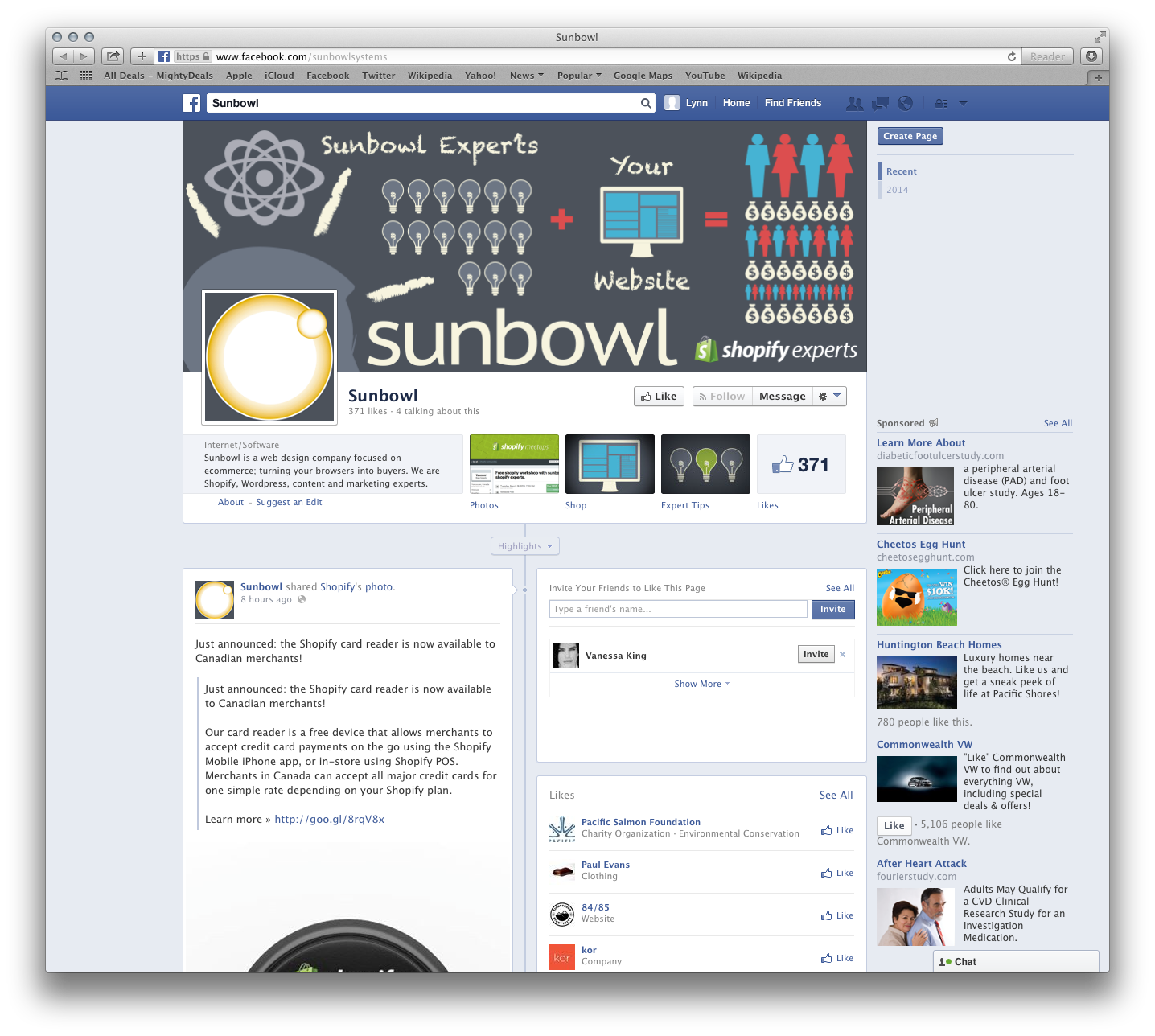
Task: Select Recent in timeline navigation
Action: (x=901, y=171)
